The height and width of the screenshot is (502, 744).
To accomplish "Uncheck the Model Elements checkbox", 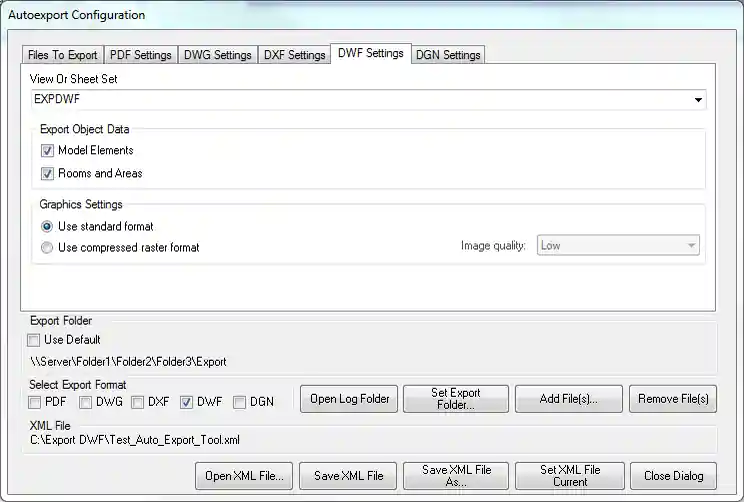I will click(47, 150).
